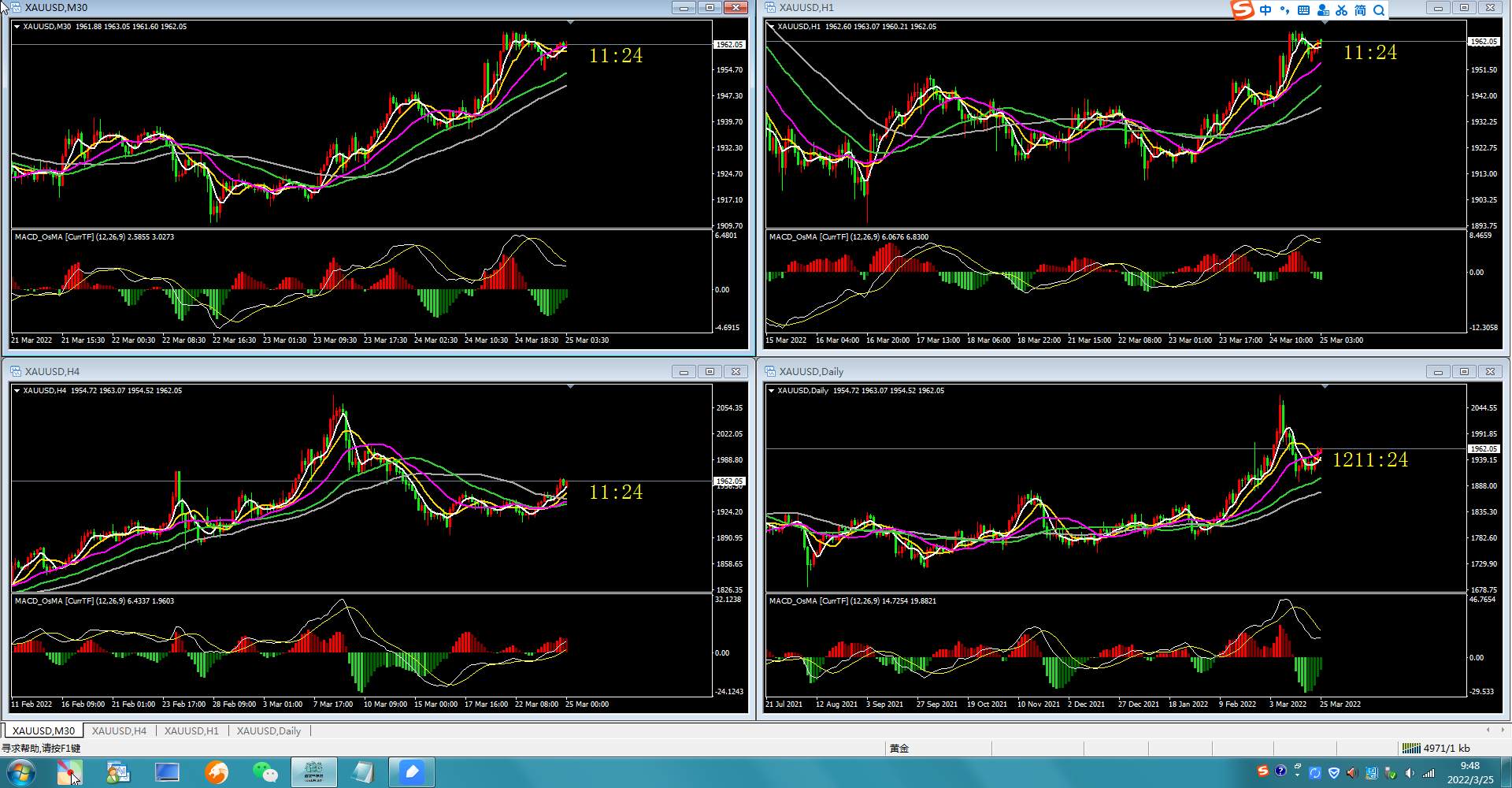Click the Sogou icon in system tray

1263,771
